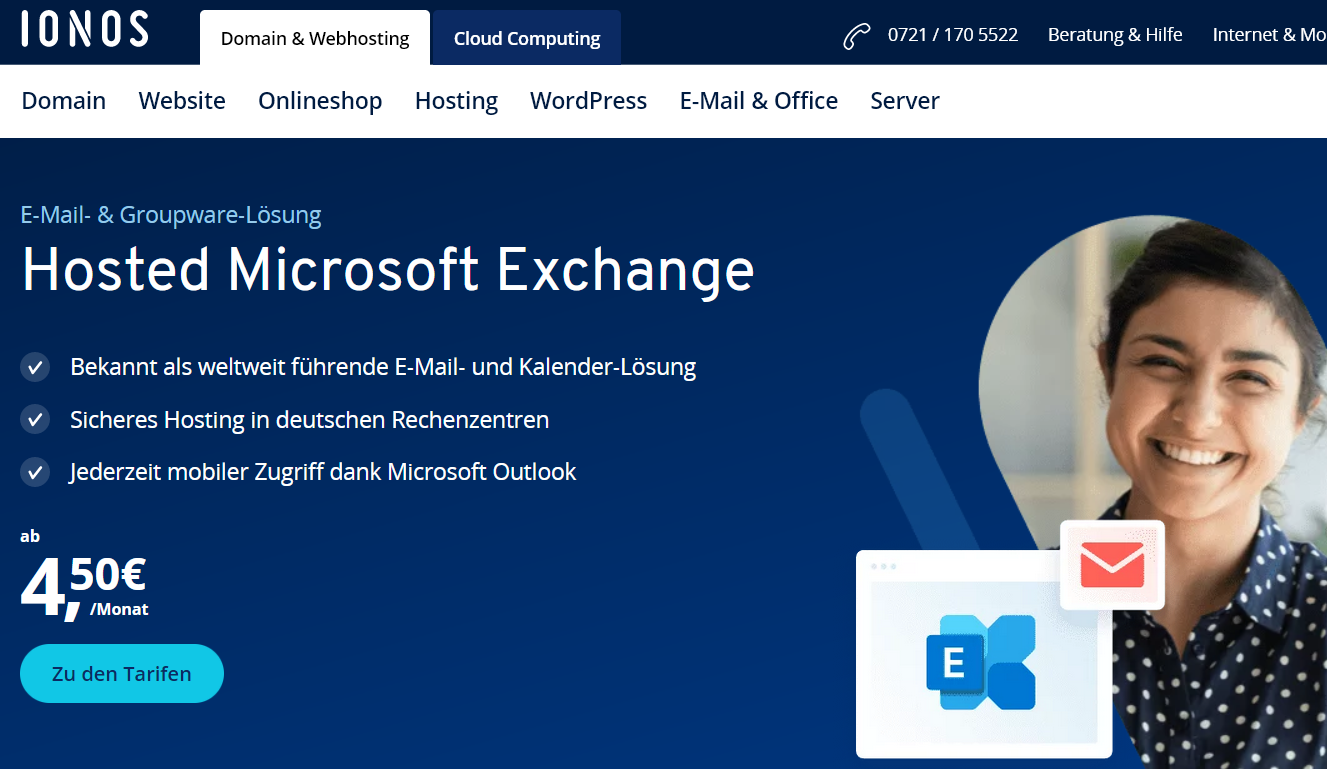Viewport: 1327px width, 769px height.
Task: Click the red envelope mail icon
Action: coord(1112,565)
